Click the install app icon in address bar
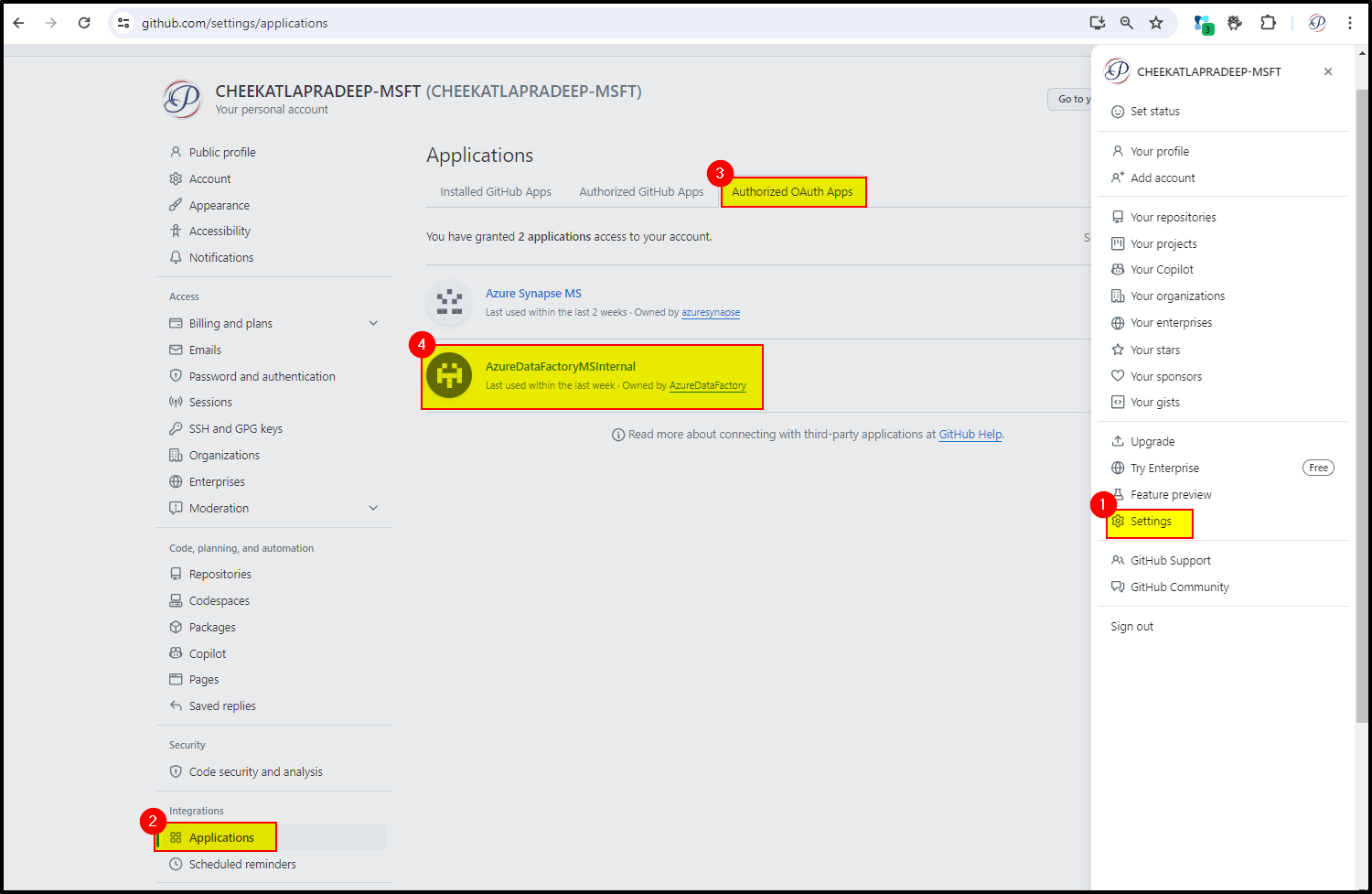Screen dimensions: 1372x894 pos(1098,23)
